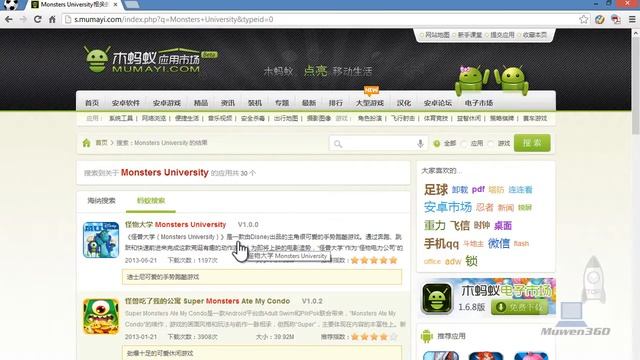Screen dimensions: 640x360
Task: Open the 汉化 navigation item
Action: point(404,103)
